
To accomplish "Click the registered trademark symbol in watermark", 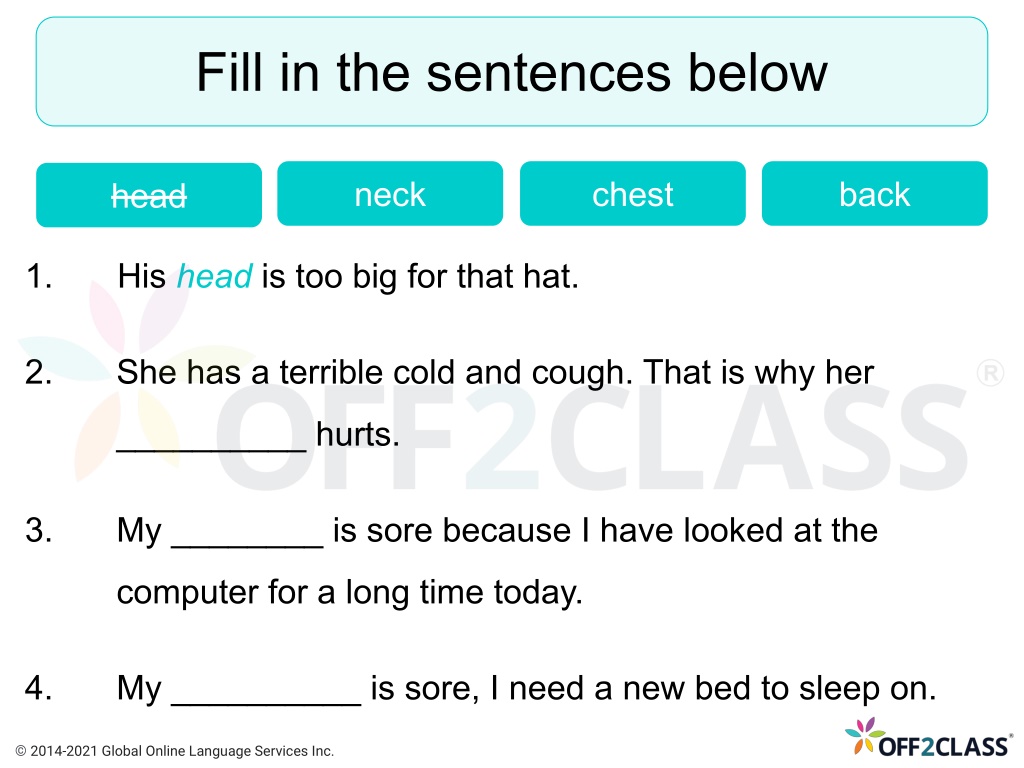I will [990, 373].
